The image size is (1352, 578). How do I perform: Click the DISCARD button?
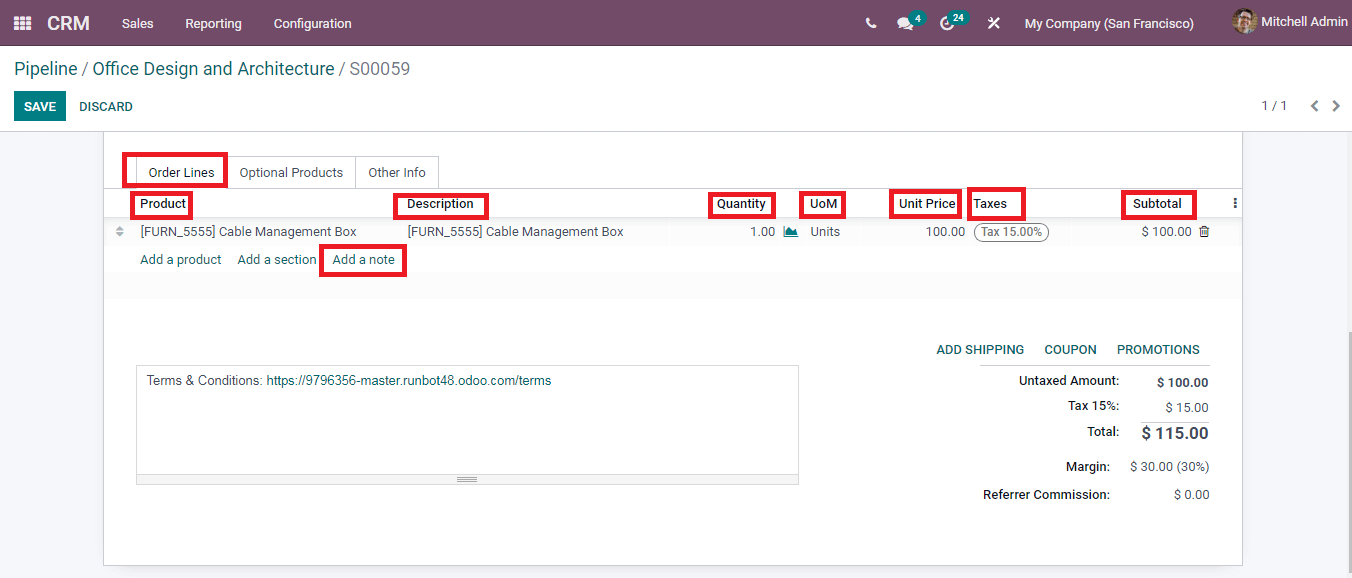tap(106, 106)
